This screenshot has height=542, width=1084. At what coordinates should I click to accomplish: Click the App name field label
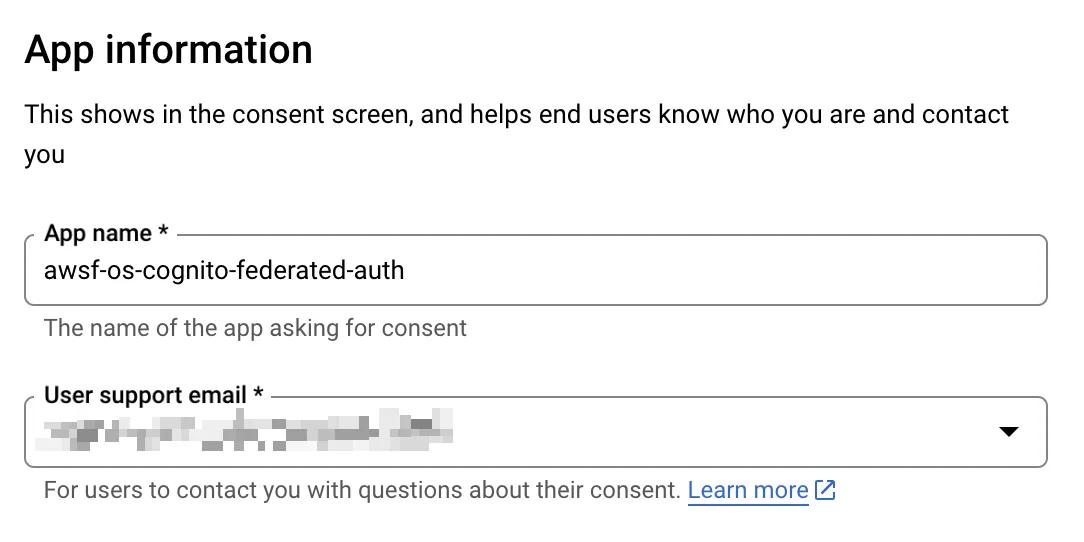click(x=98, y=233)
